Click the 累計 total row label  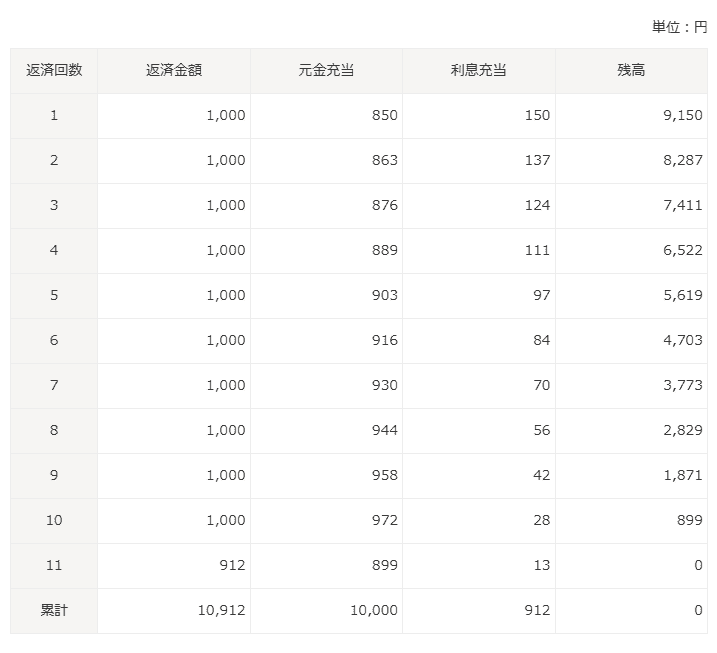pos(54,610)
